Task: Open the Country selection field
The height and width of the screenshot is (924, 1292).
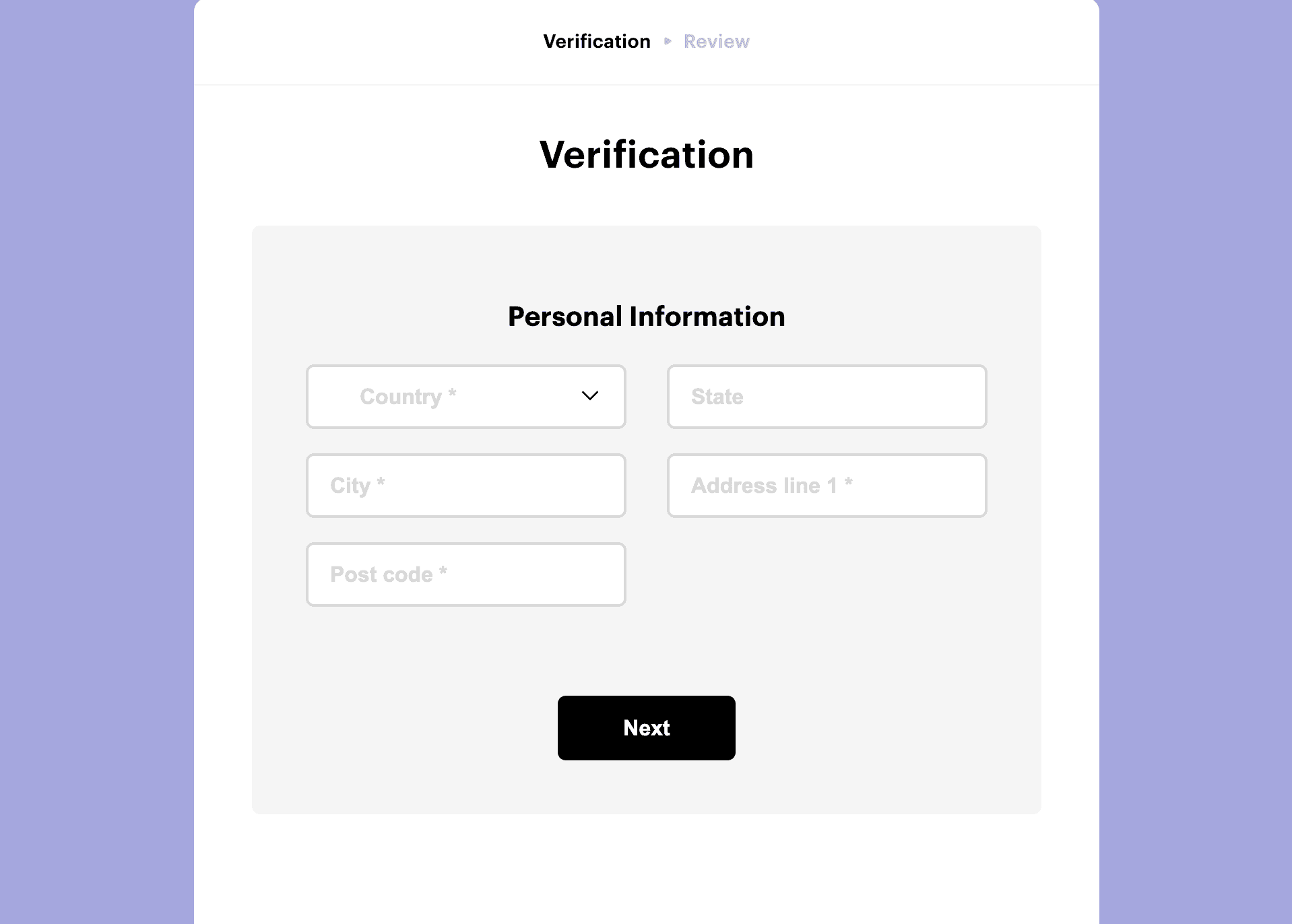Action: [466, 397]
